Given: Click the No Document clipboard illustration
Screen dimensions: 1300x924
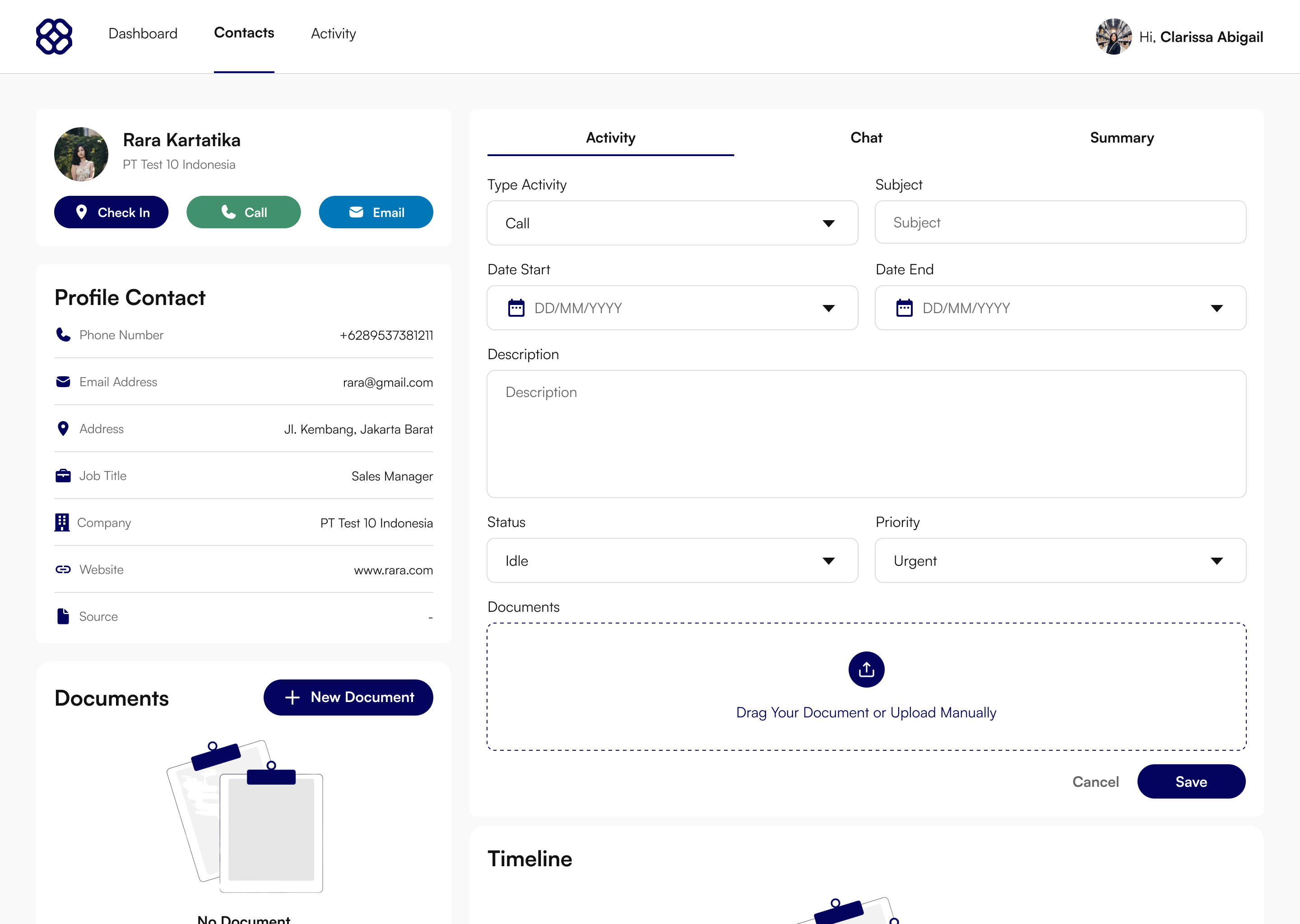Looking at the screenshot, I should (245, 817).
